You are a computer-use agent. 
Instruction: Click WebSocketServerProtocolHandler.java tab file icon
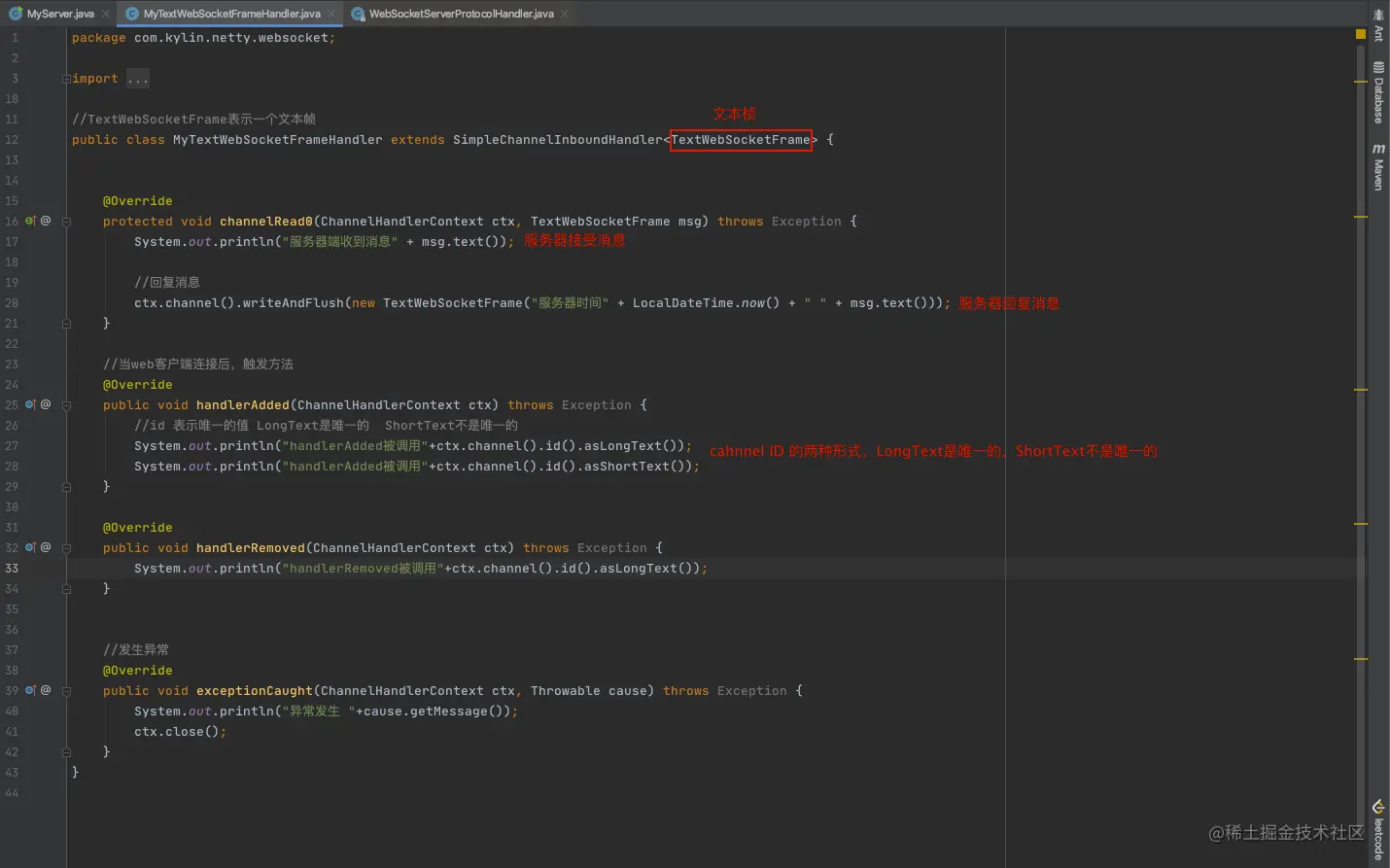(x=358, y=14)
